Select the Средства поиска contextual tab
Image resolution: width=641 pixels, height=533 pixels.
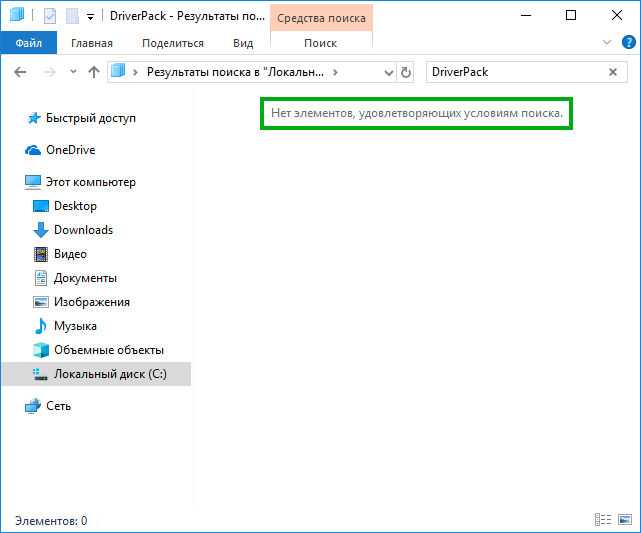pyautogui.click(x=321, y=18)
